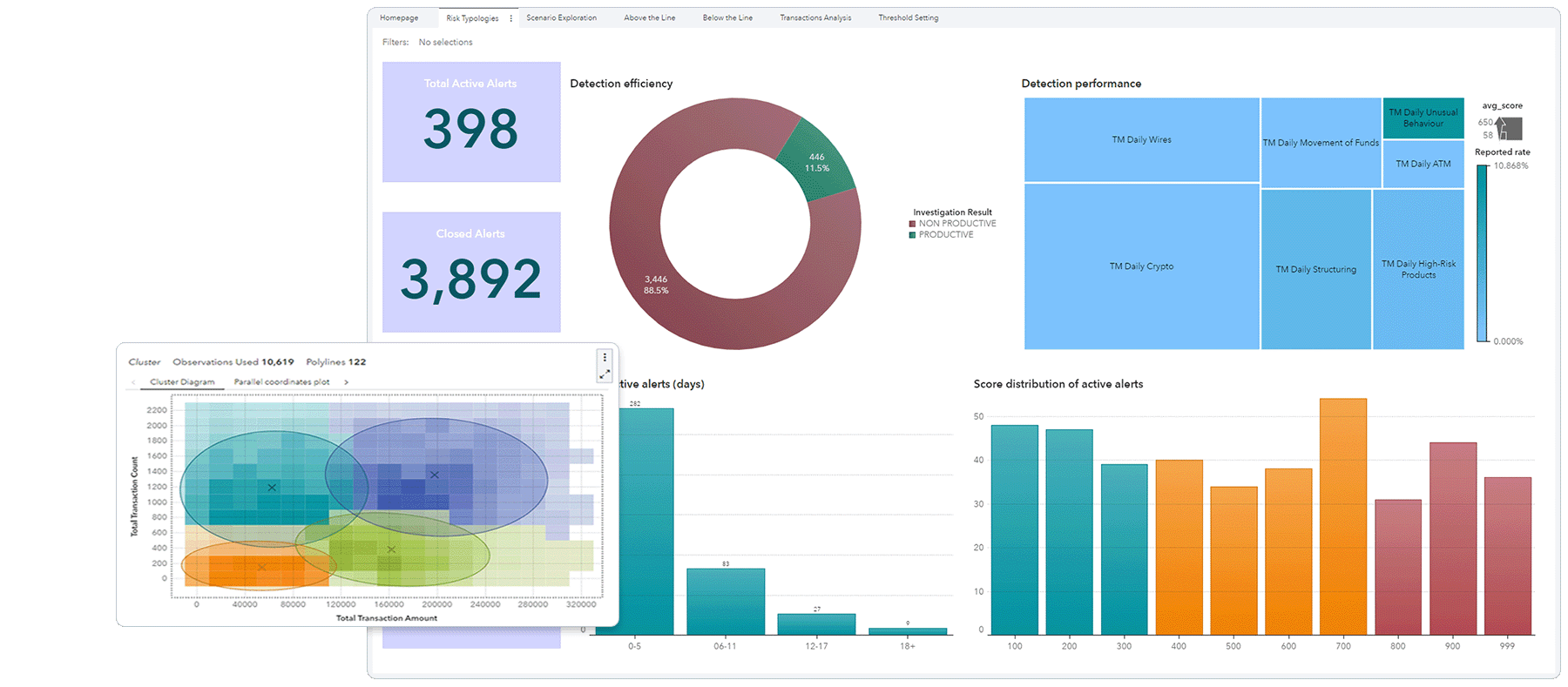Click the 'No selections' filter text
The image size is (1568, 687).
[445, 42]
